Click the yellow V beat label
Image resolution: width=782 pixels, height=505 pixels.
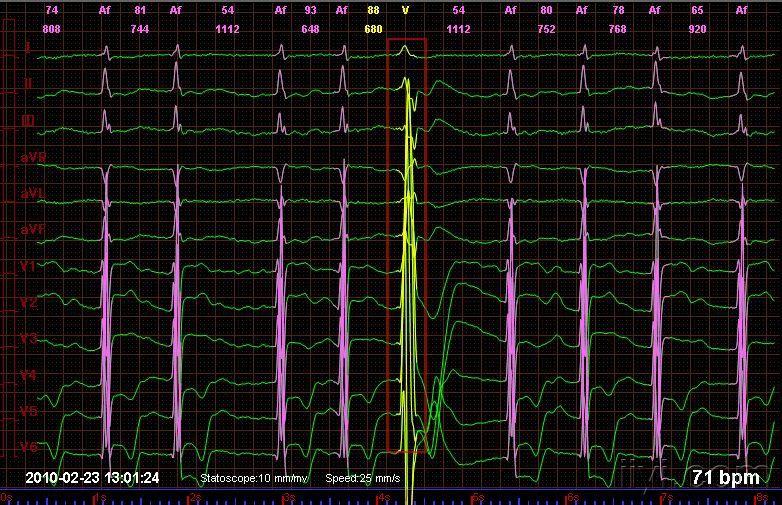pyautogui.click(x=405, y=10)
